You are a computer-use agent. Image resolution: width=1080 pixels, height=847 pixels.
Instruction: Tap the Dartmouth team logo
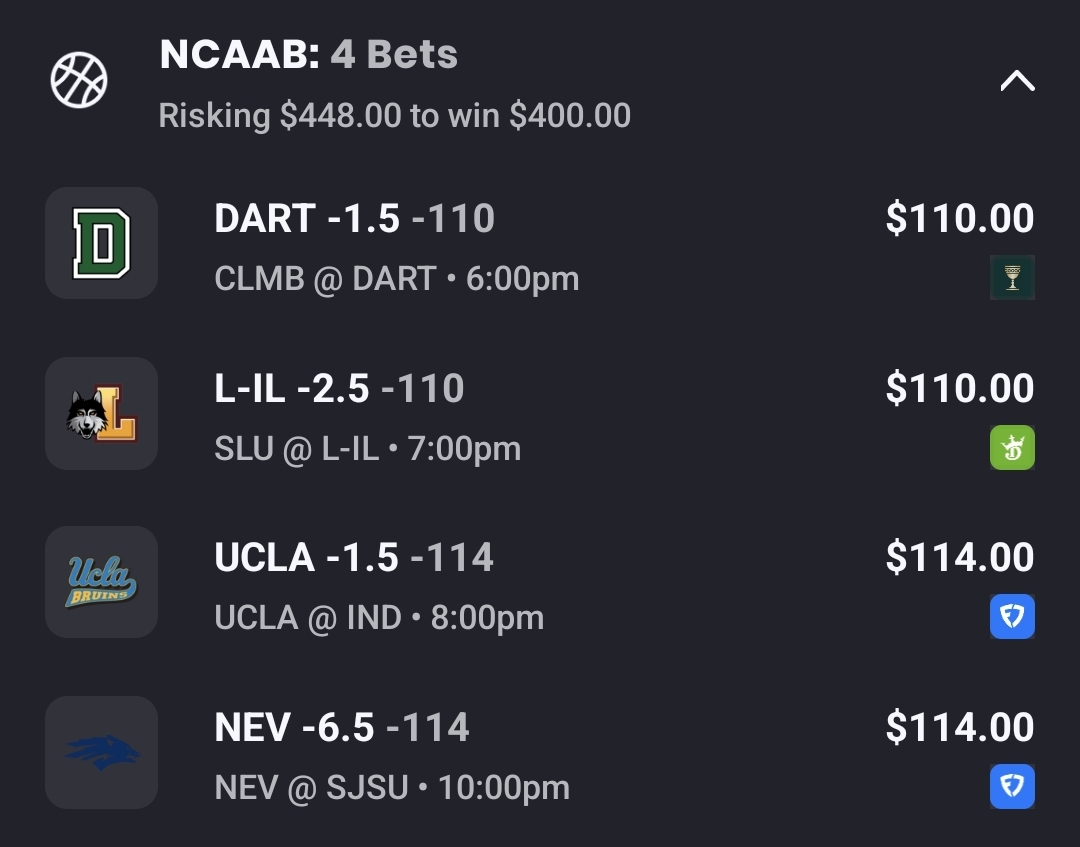[x=101, y=243]
